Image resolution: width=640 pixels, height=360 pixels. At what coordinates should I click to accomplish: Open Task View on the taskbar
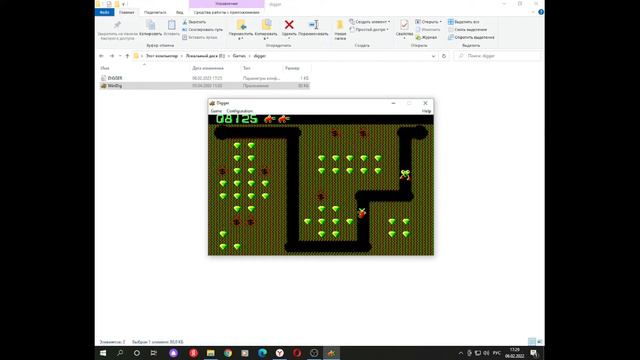153,353
